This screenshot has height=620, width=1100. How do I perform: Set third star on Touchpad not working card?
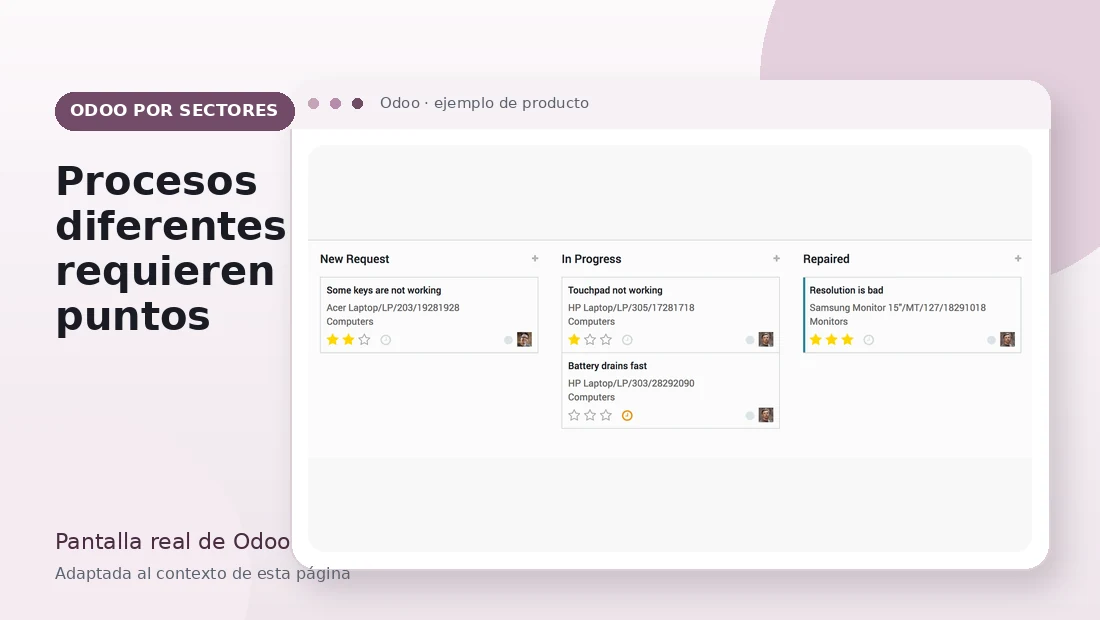tap(606, 339)
